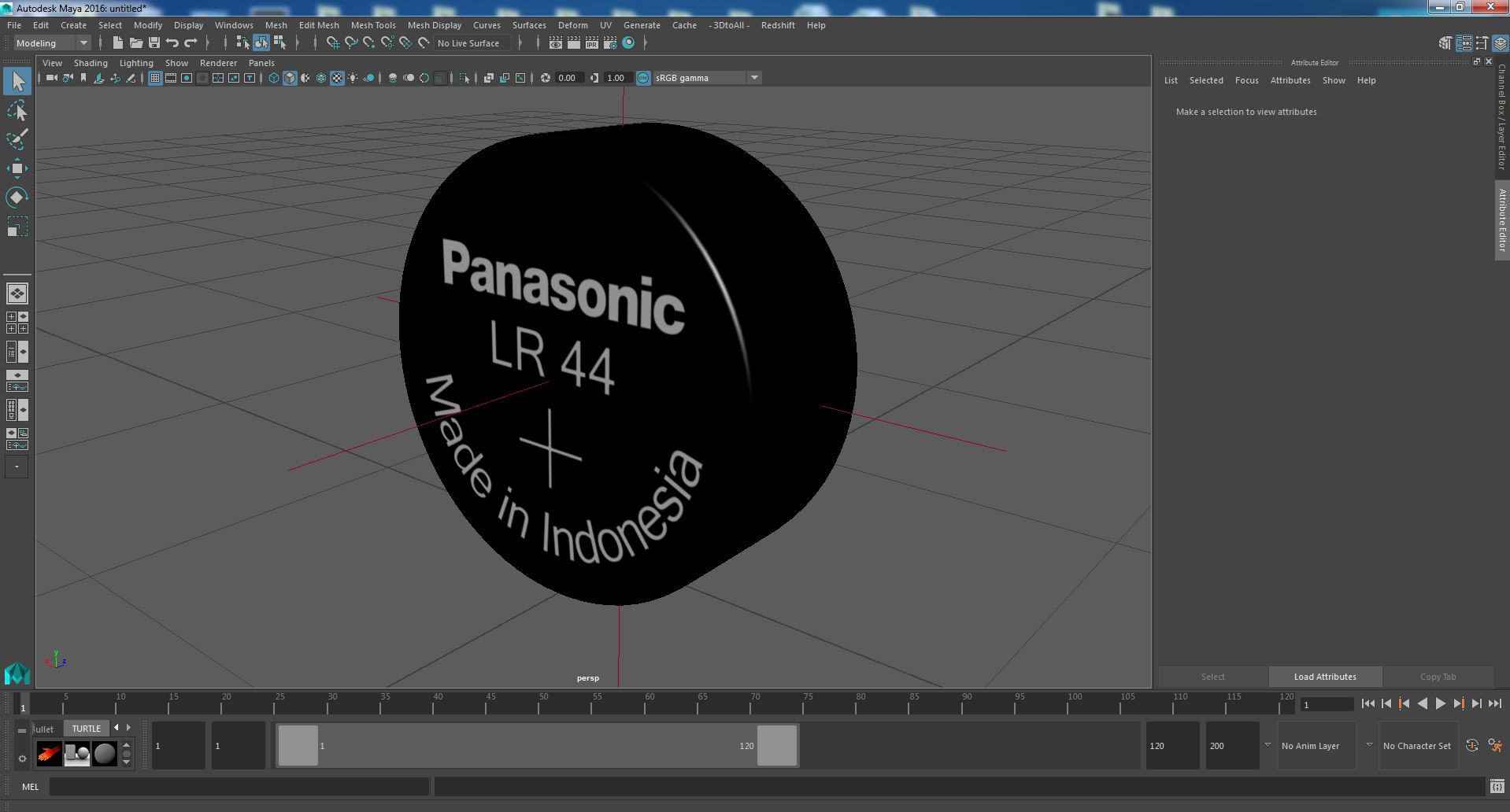1510x812 pixels.
Task: Toggle textured display in viewport
Action: [337, 78]
